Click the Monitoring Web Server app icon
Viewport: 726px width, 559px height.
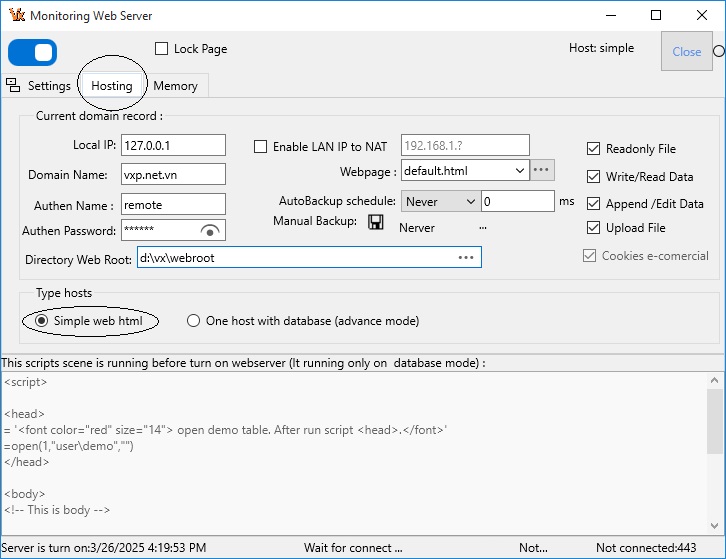(x=17, y=14)
